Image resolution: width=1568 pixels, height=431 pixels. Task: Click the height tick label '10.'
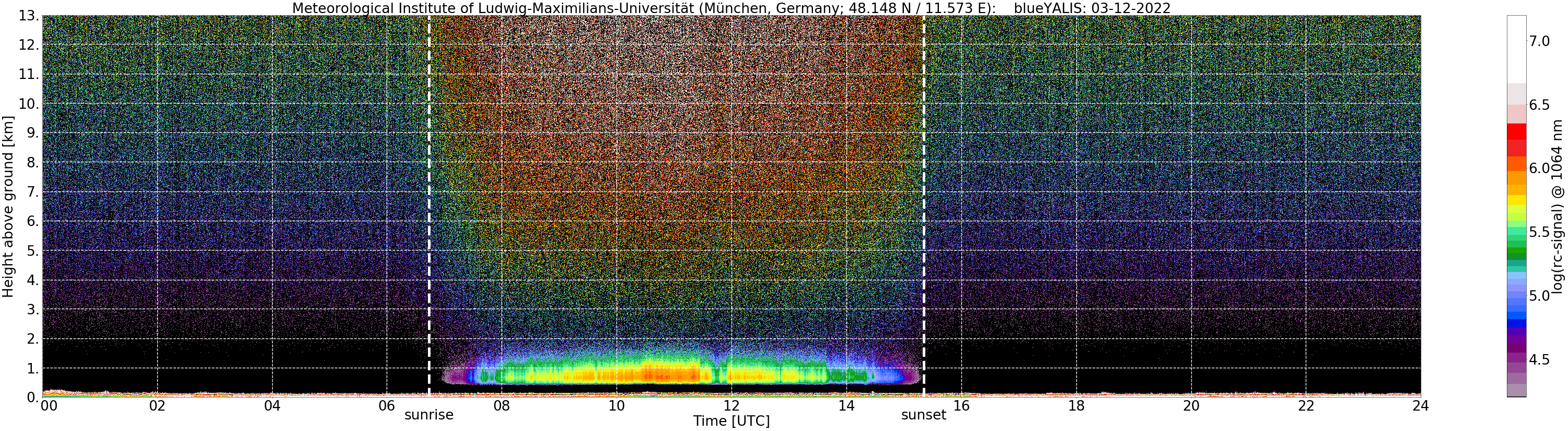coord(28,104)
